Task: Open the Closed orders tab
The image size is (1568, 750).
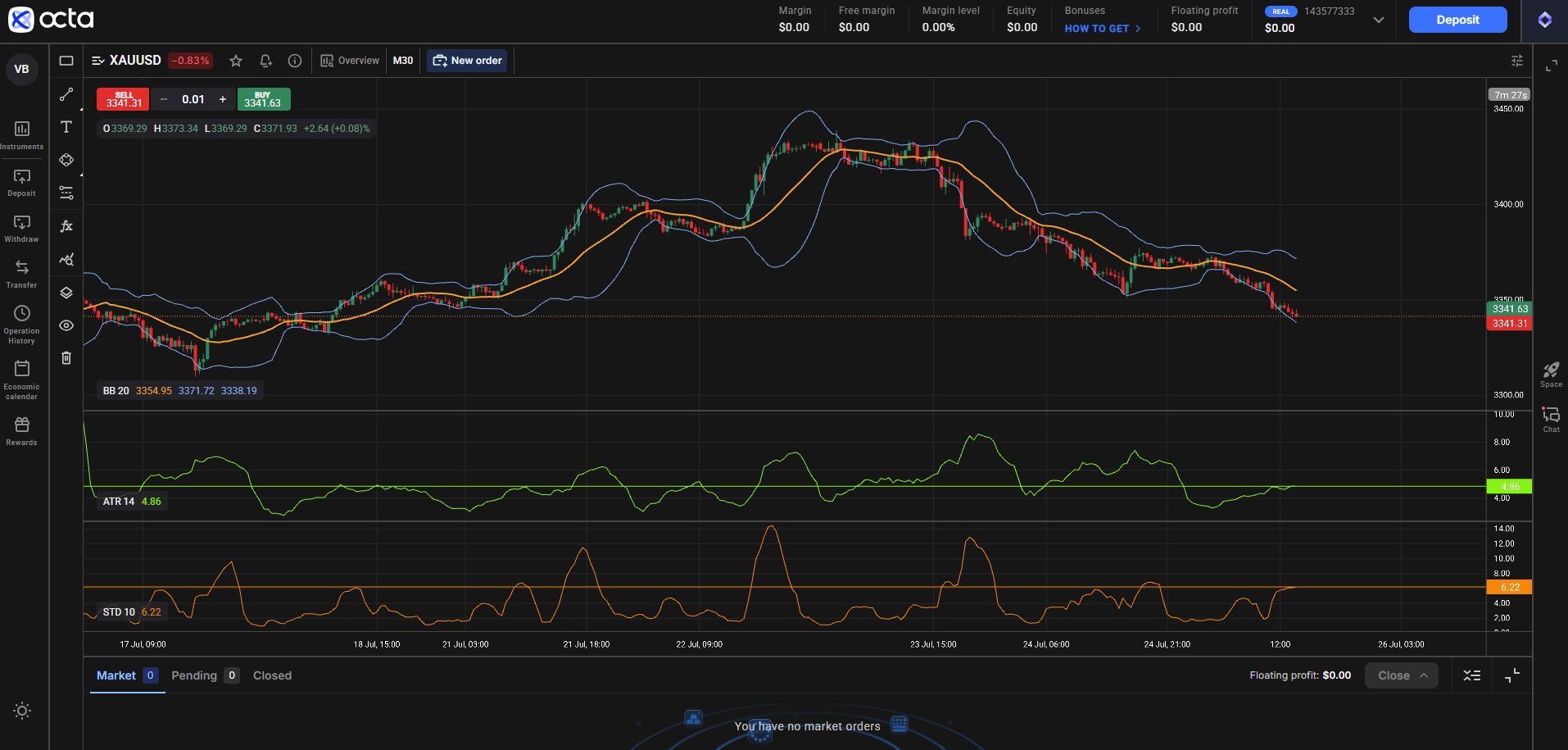Action: tap(272, 675)
